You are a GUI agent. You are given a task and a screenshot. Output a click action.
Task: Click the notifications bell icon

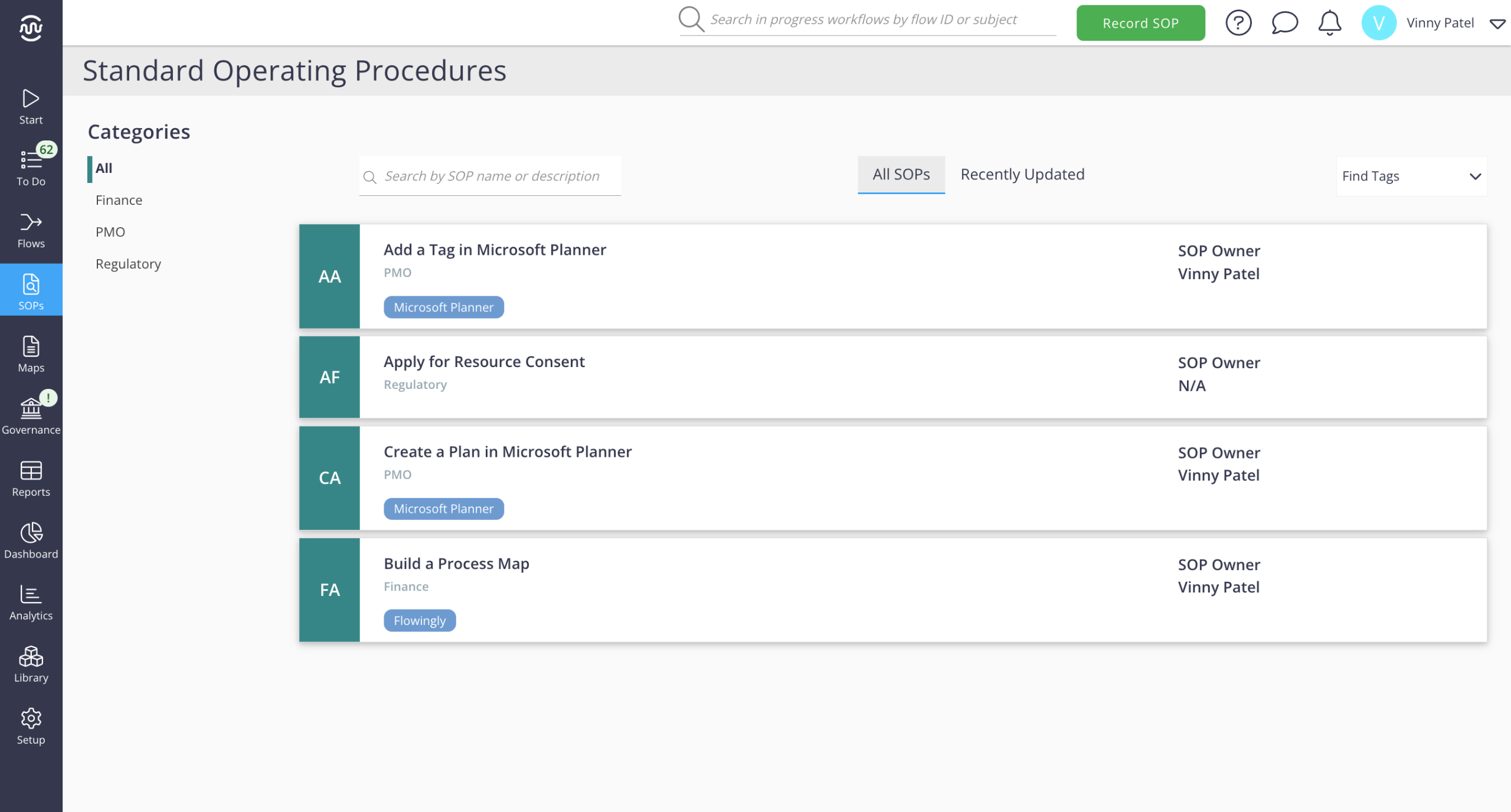point(1329,23)
